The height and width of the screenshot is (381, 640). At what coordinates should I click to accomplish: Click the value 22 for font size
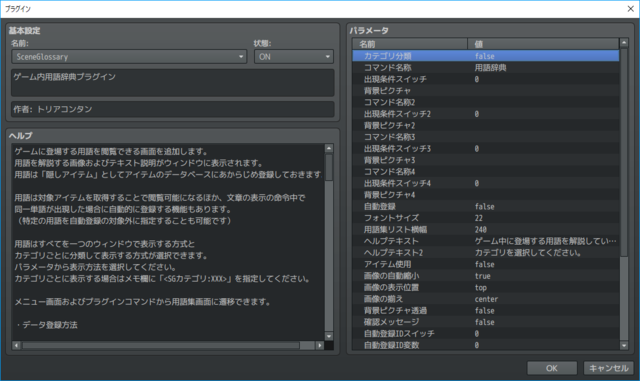478,218
